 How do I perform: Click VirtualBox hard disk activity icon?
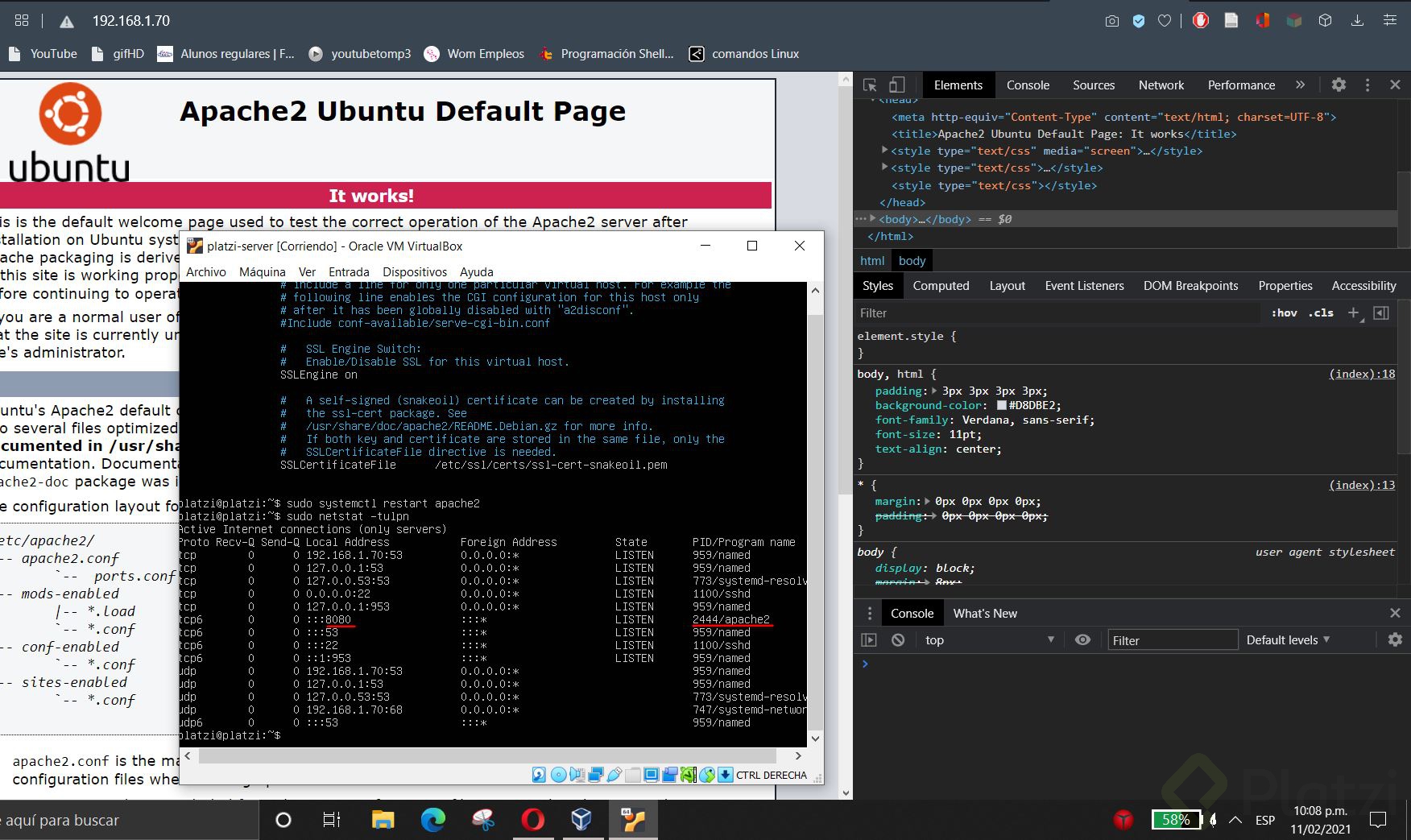click(x=540, y=775)
